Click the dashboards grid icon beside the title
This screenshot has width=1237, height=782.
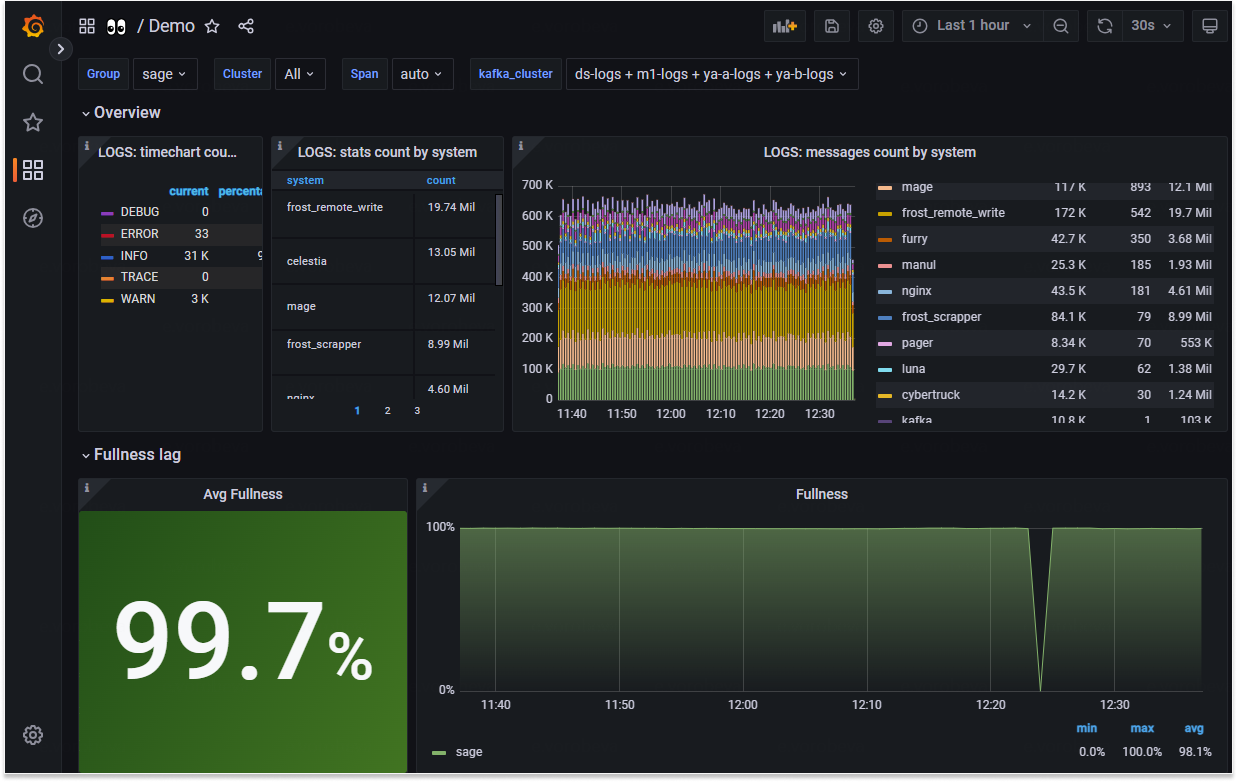[87, 26]
